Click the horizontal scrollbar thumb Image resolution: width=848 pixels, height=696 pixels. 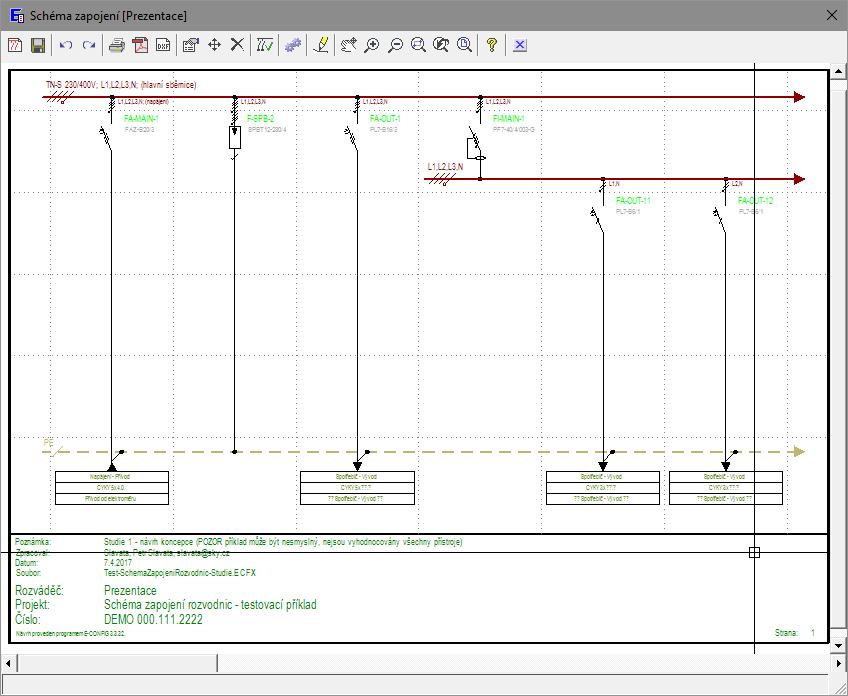click(117, 662)
